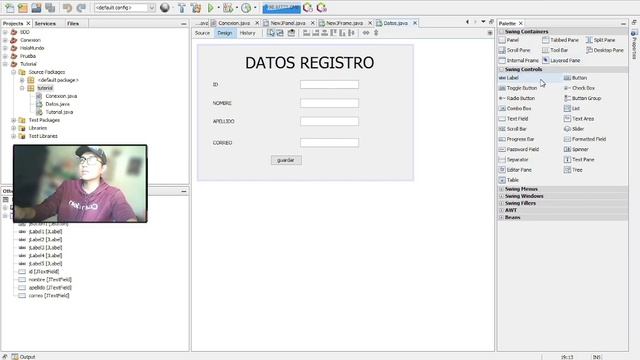This screenshot has height=360, width=640.
Task: Toggle Connection Mode in design toolbar
Action: point(280,33)
